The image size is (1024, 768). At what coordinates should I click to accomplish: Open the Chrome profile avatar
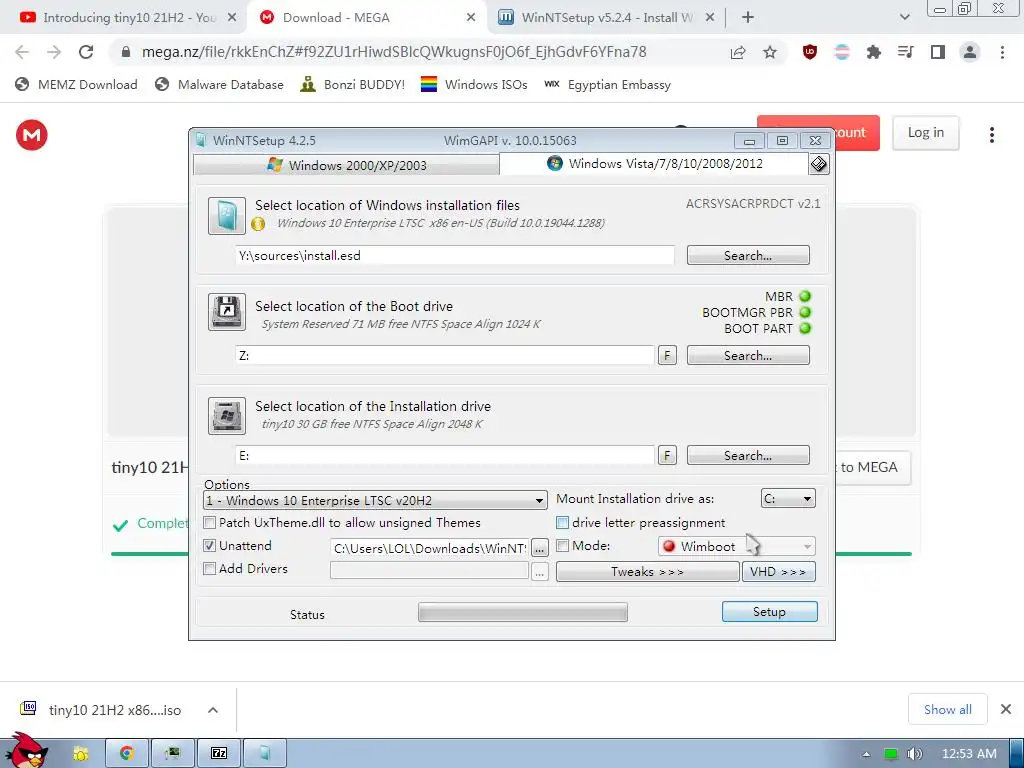(970, 52)
